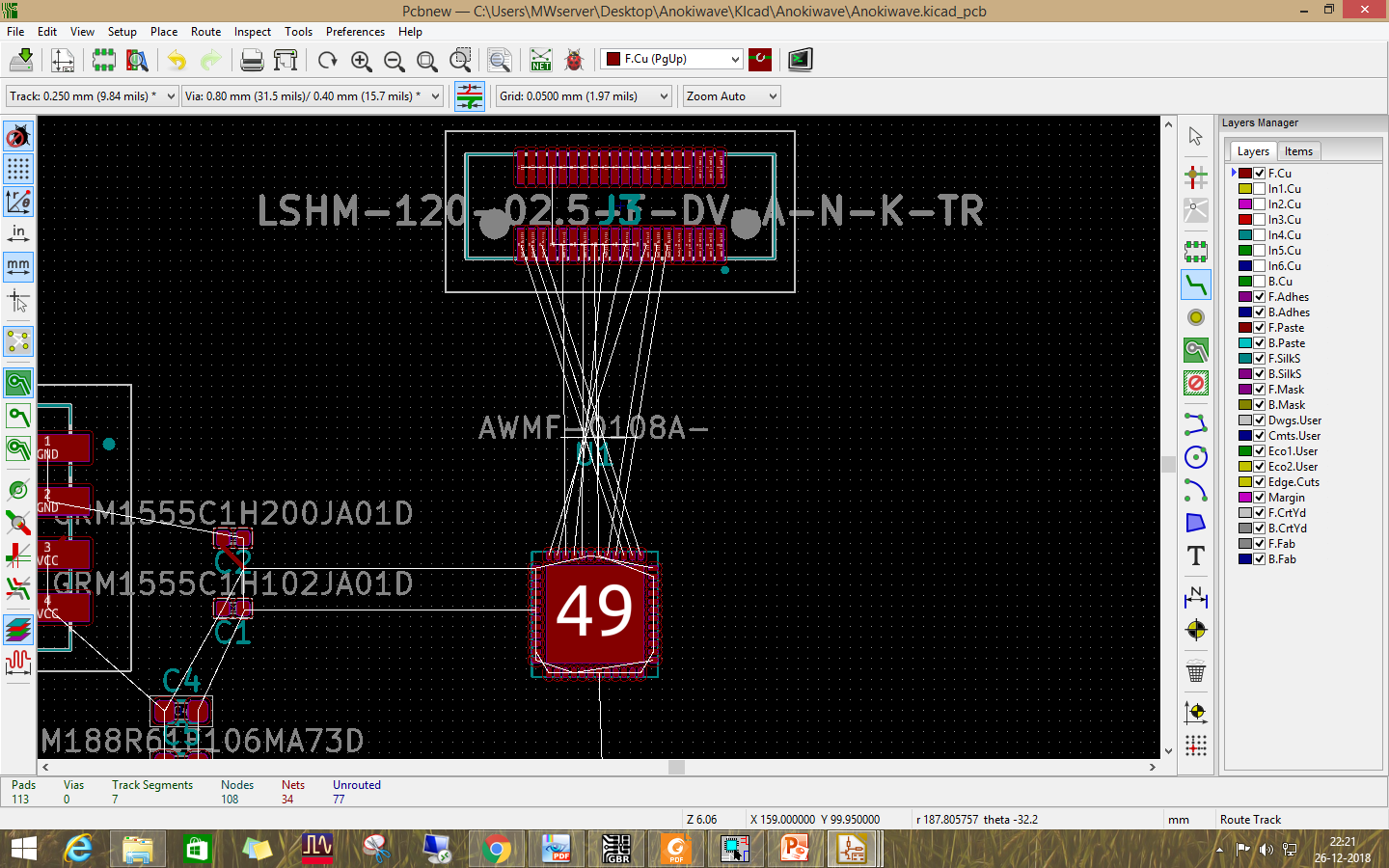
Task: Switch to polar coordinates icon
Action: point(18,202)
